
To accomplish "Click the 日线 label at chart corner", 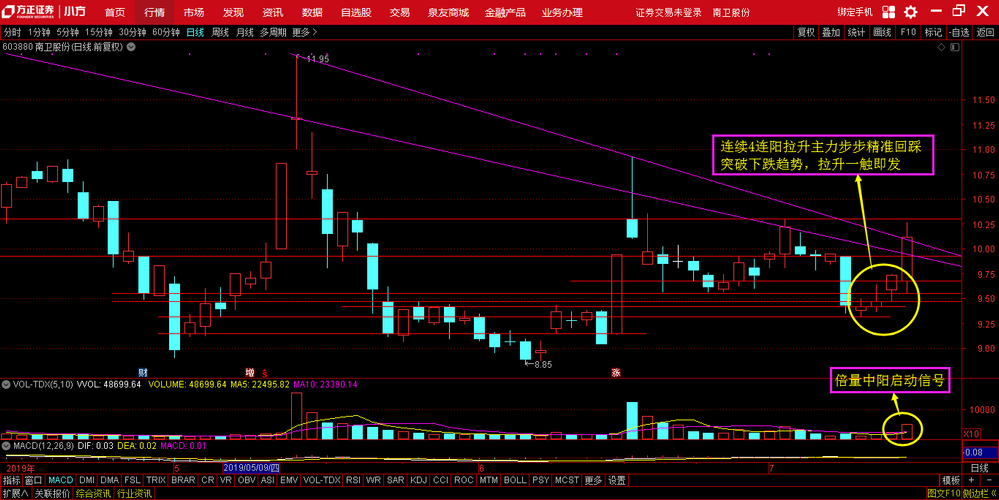I will tap(979, 468).
